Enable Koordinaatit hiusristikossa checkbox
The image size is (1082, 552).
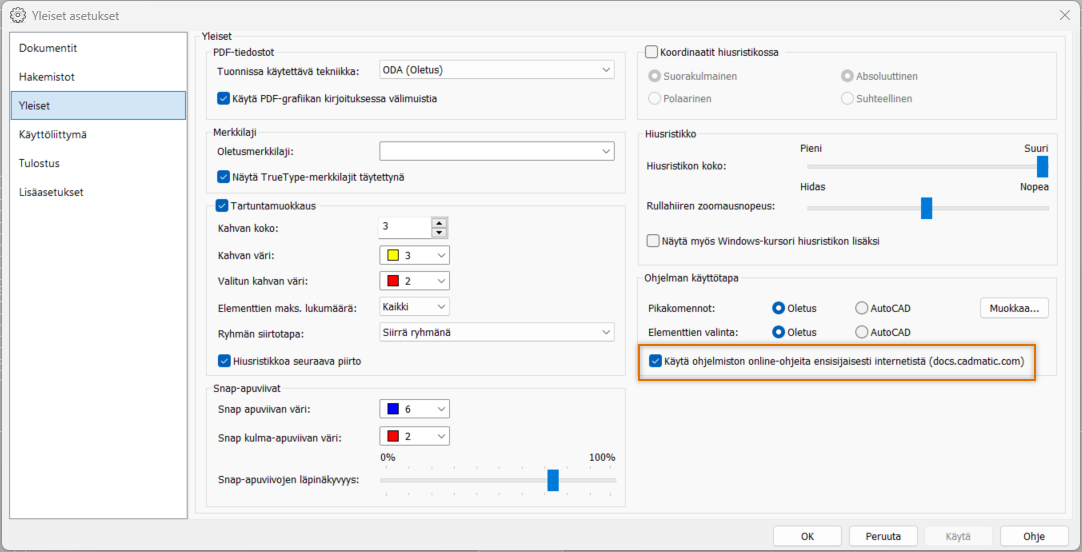coord(652,52)
